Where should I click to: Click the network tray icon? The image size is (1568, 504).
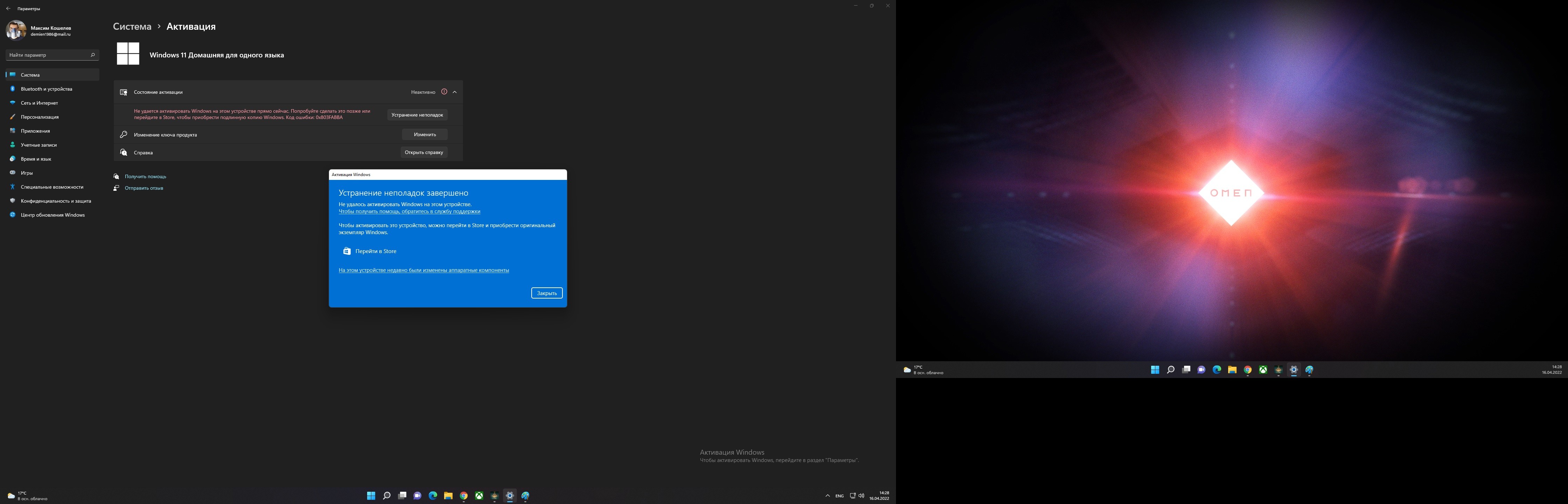tap(852, 496)
